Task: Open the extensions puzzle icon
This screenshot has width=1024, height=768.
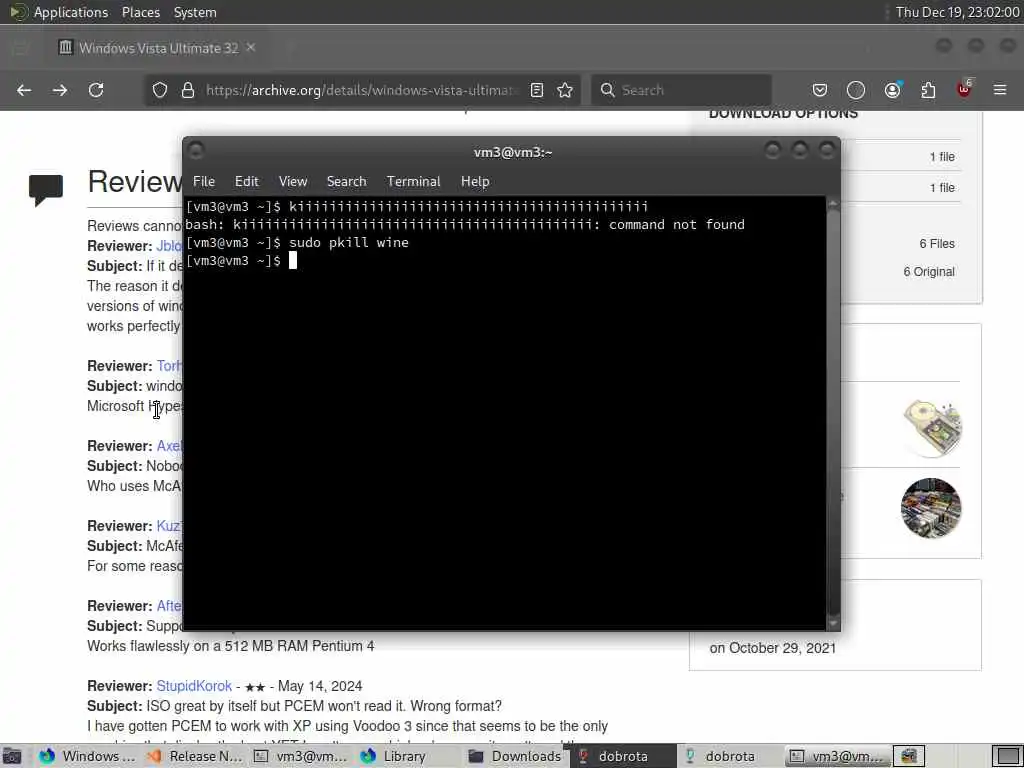Action: tap(928, 90)
